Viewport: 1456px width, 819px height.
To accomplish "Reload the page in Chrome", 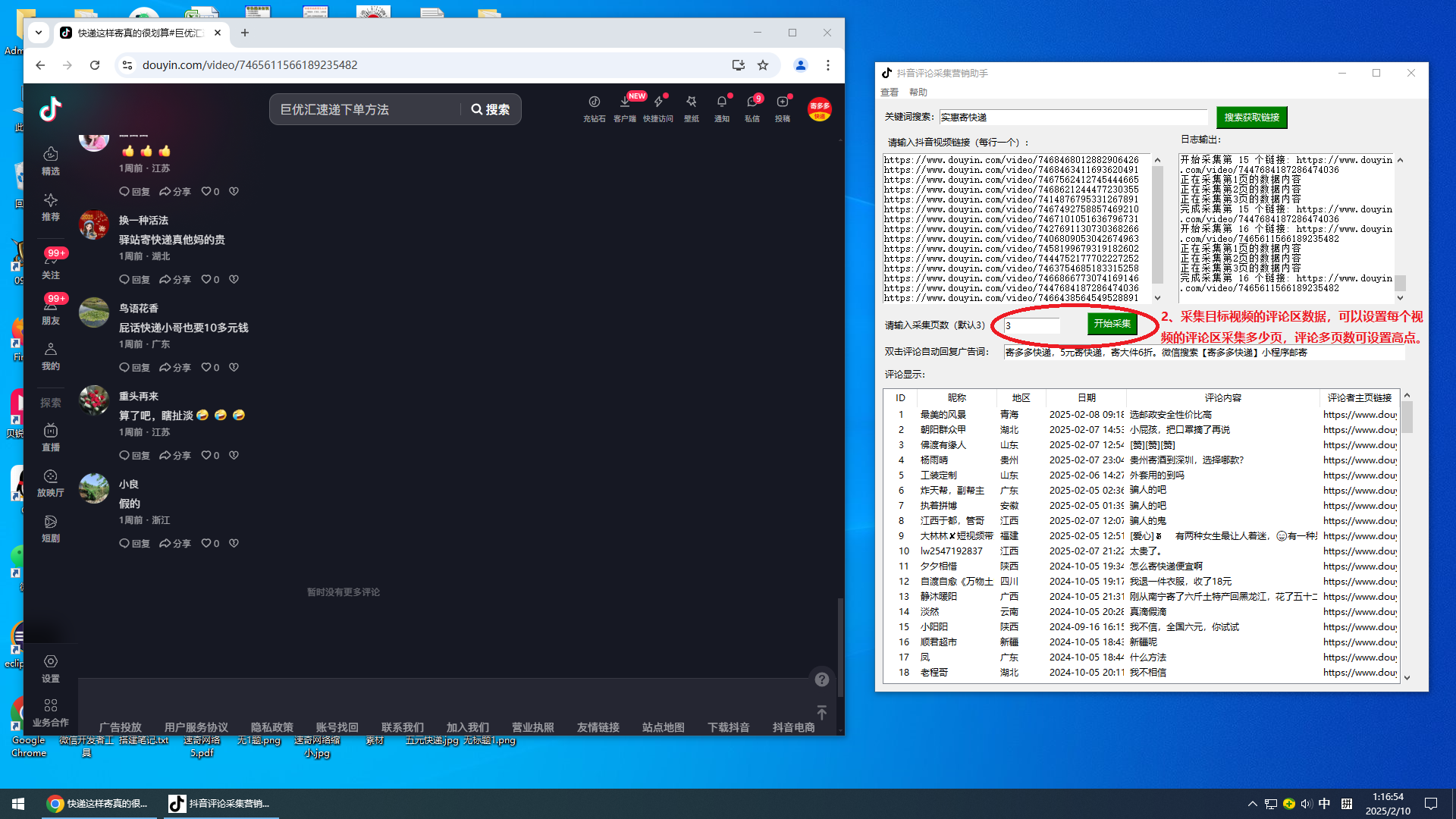I will click(x=95, y=65).
